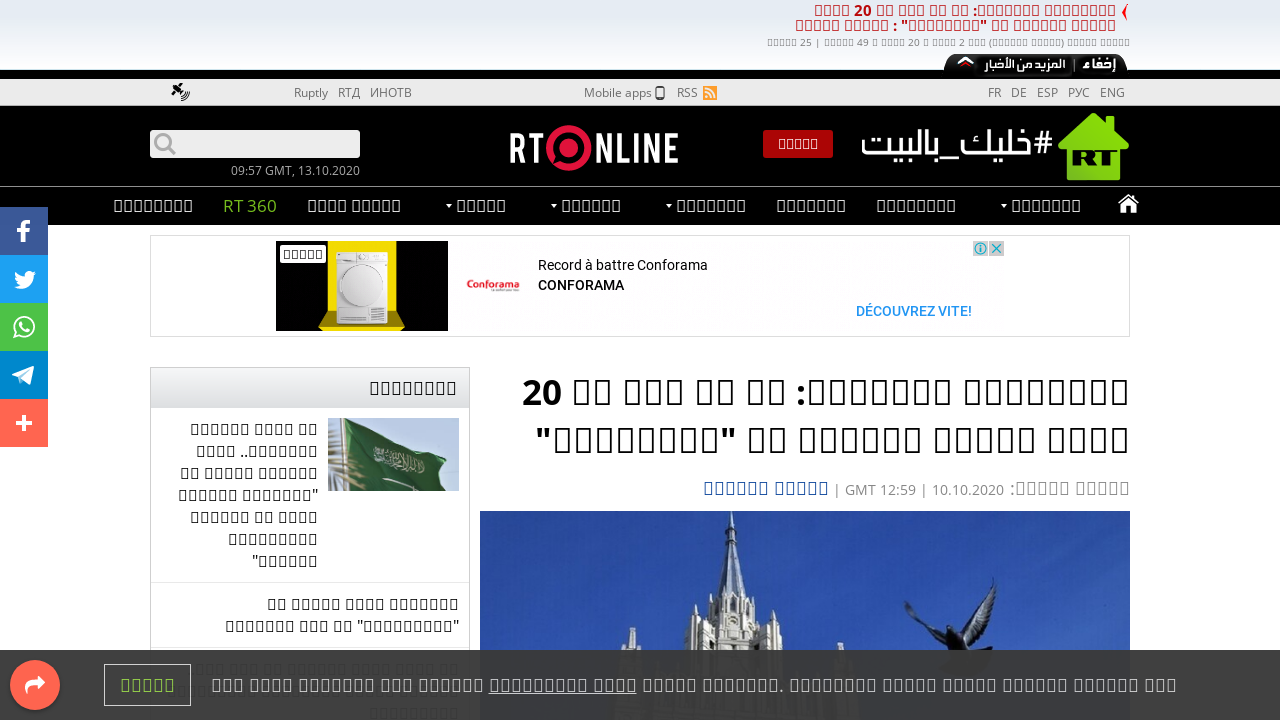Open the РТД link

[349, 93]
